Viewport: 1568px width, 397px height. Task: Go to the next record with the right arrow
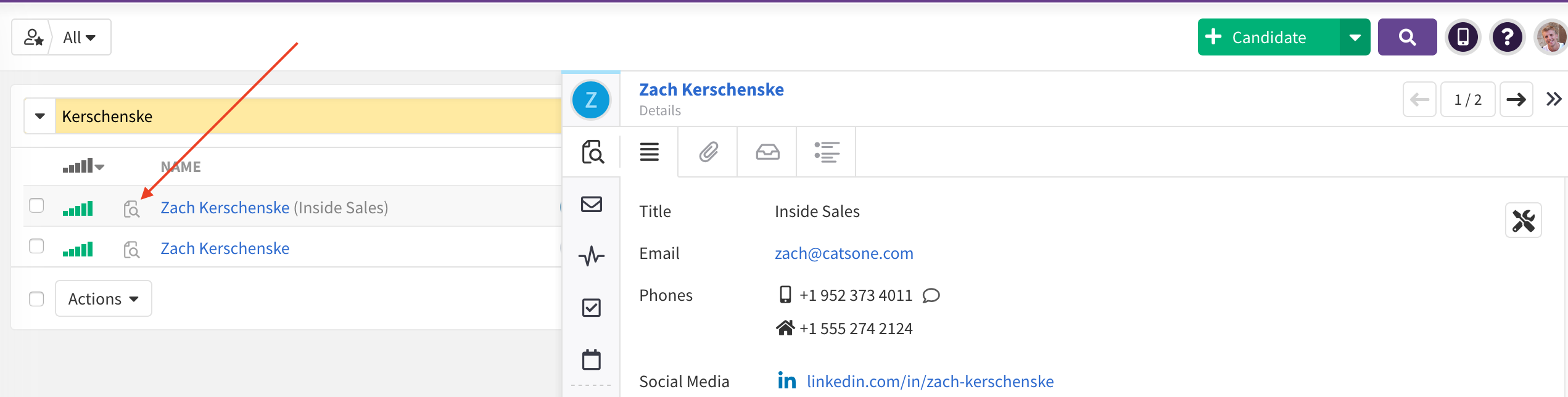click(1516, 99)
